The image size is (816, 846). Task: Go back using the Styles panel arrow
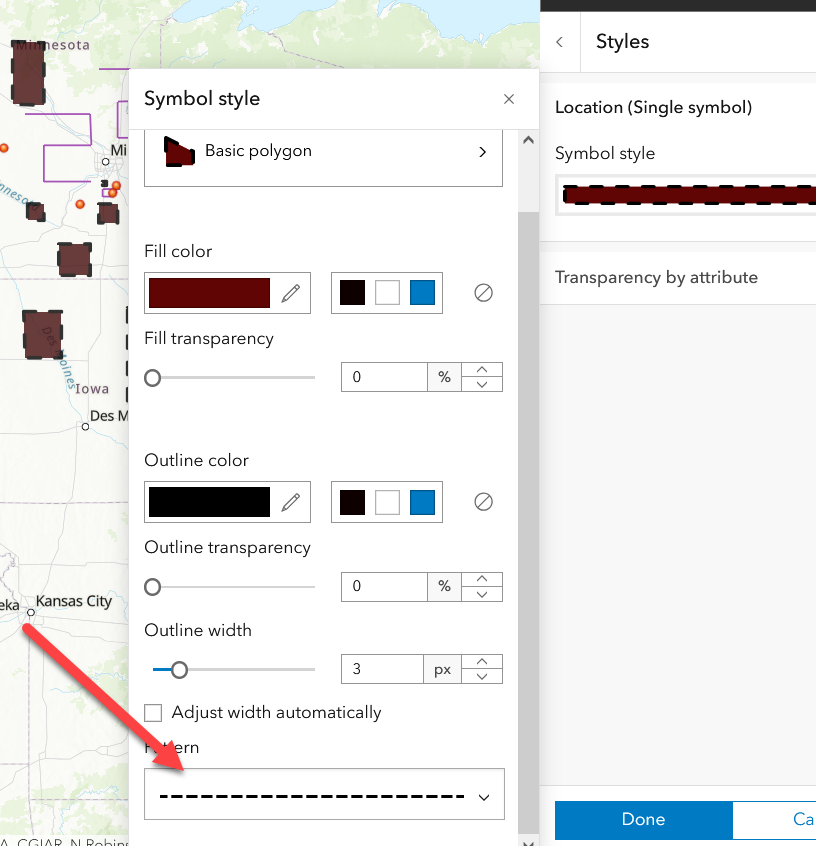559,41
